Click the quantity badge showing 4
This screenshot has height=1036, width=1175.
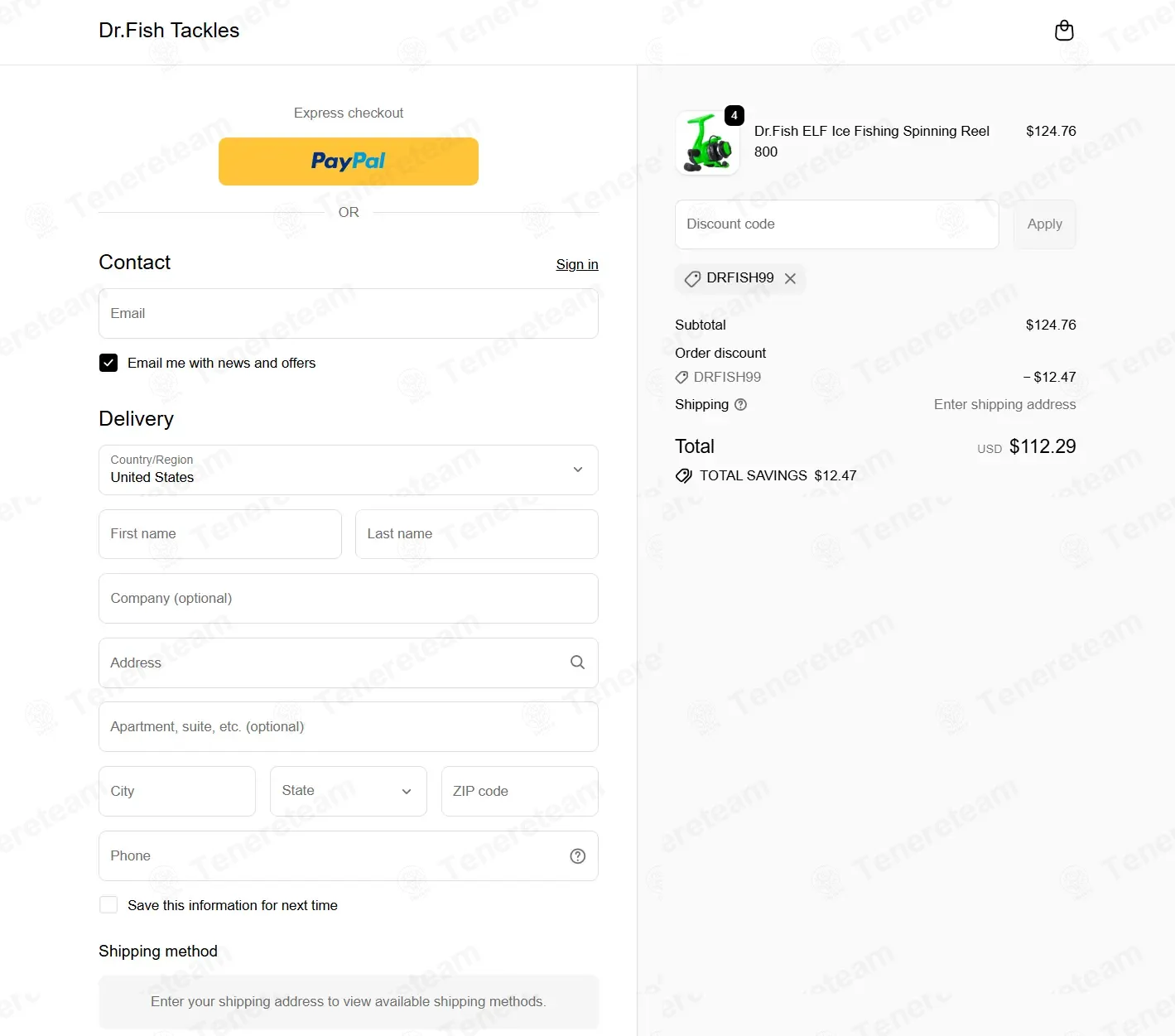click(734, 115)
